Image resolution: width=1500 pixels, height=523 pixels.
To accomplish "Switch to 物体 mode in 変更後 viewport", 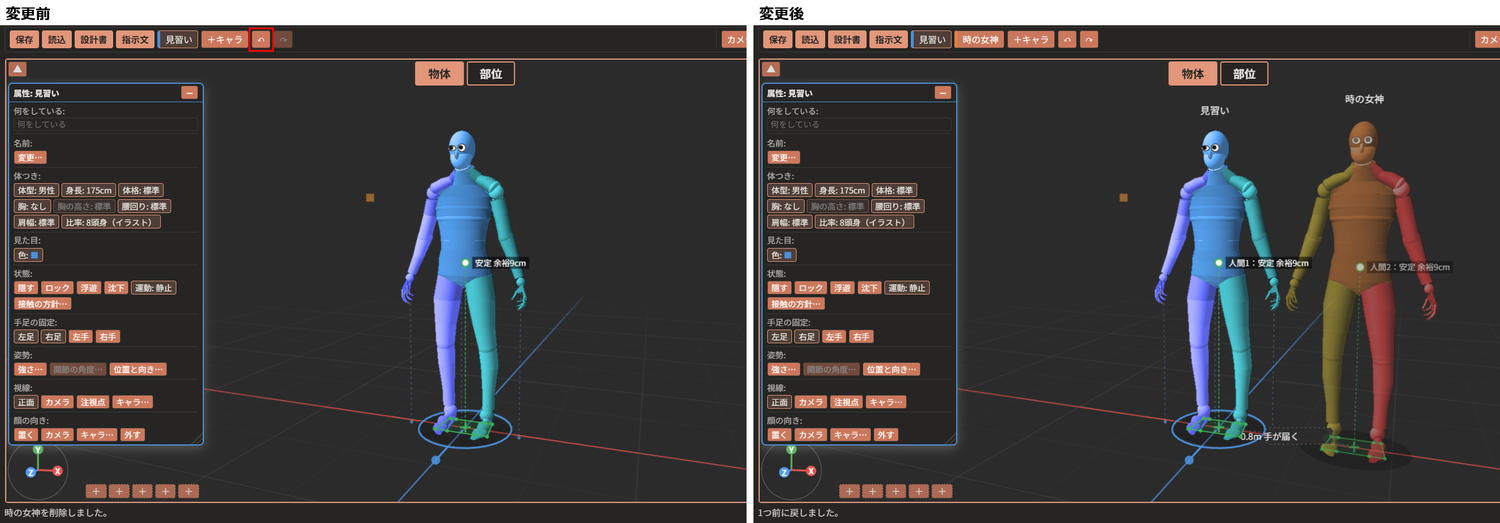I will click(x=1192, y=74).
